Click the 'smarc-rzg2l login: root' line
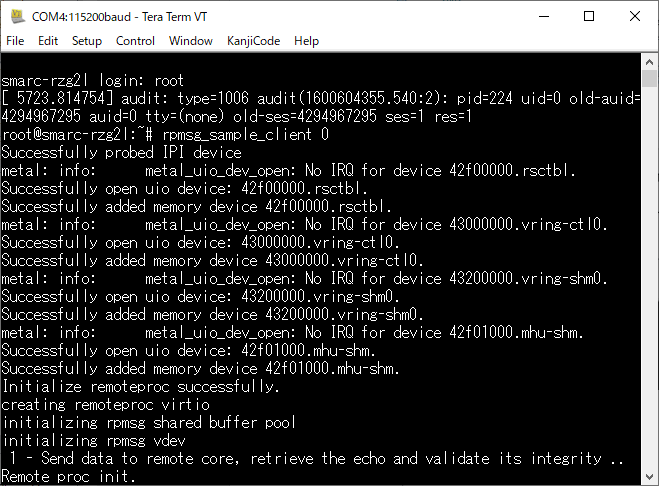Image resolution: width=659 pixels, height=486 pixels. click(x=93, y=80)
